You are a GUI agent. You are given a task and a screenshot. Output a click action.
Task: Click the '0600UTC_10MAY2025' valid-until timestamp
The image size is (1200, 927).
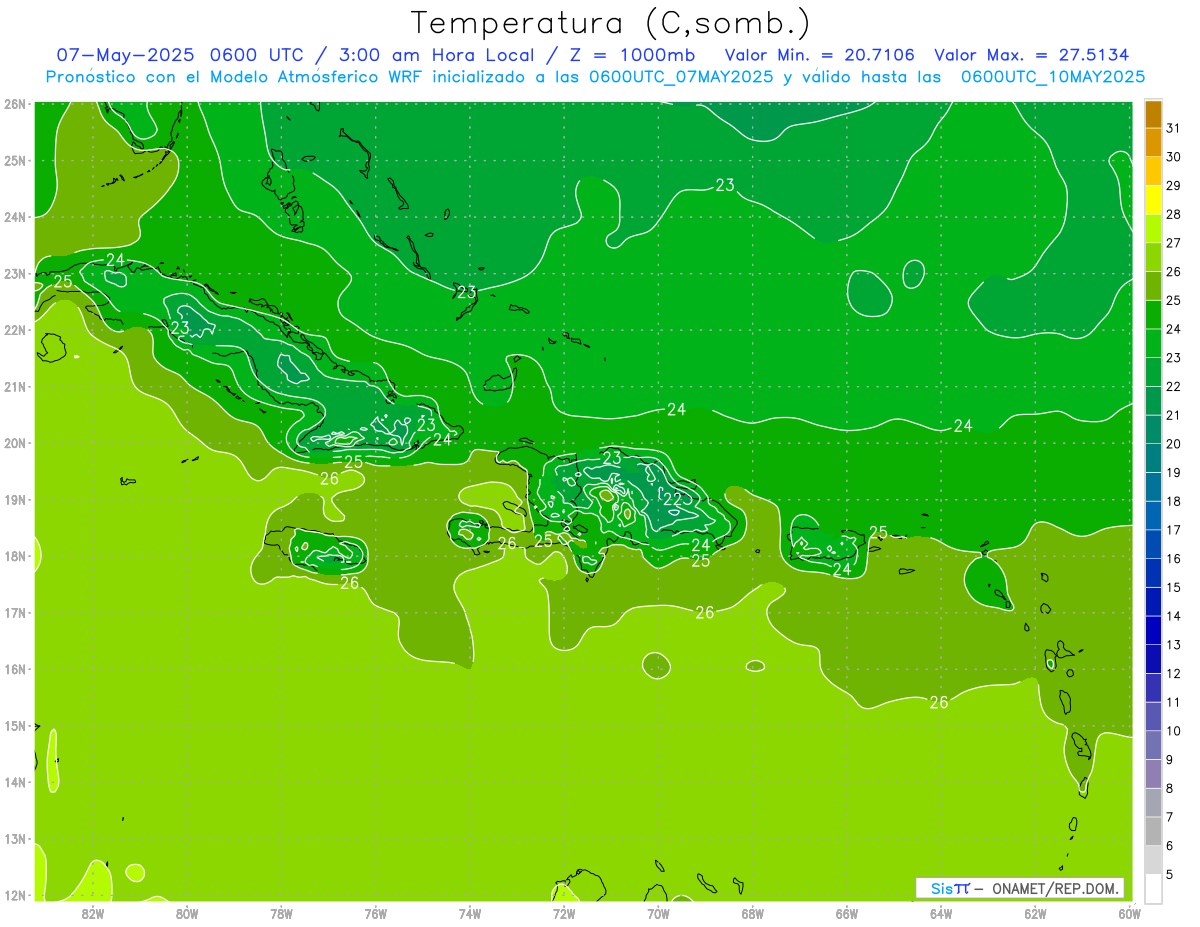tap(1053, 76)
